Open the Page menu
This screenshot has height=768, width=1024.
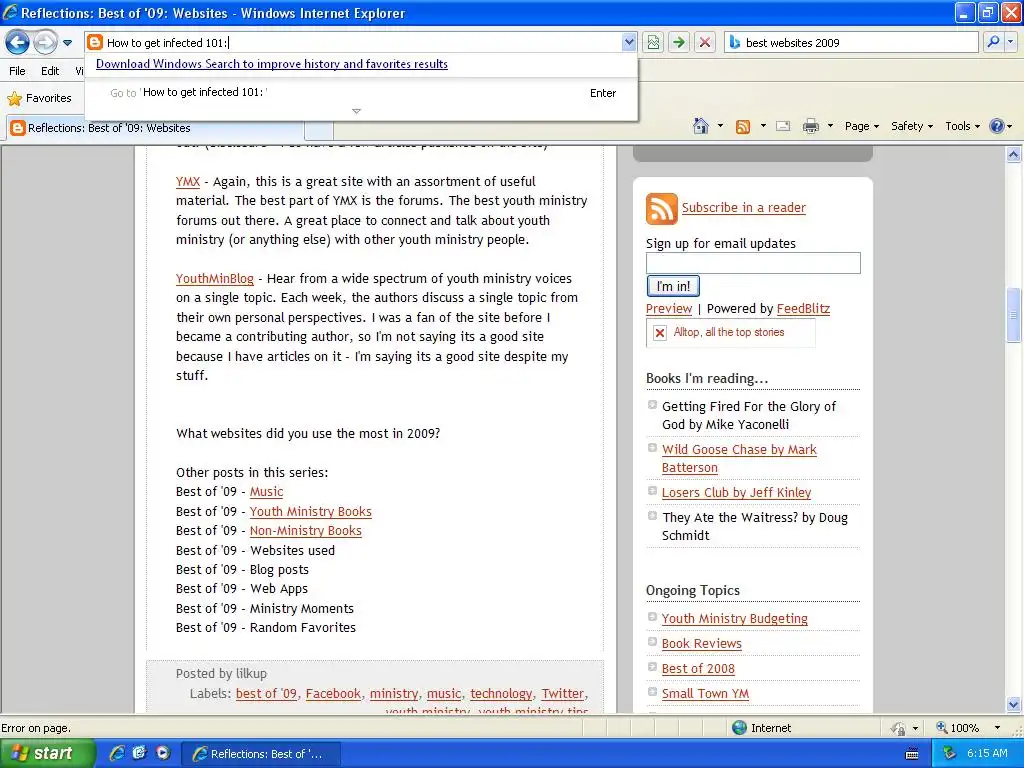(x=862, y=126)
